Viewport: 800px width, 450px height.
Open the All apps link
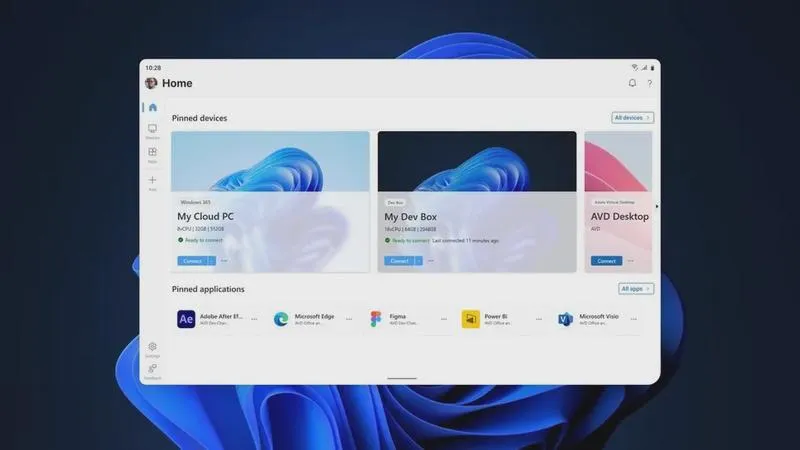636,289
